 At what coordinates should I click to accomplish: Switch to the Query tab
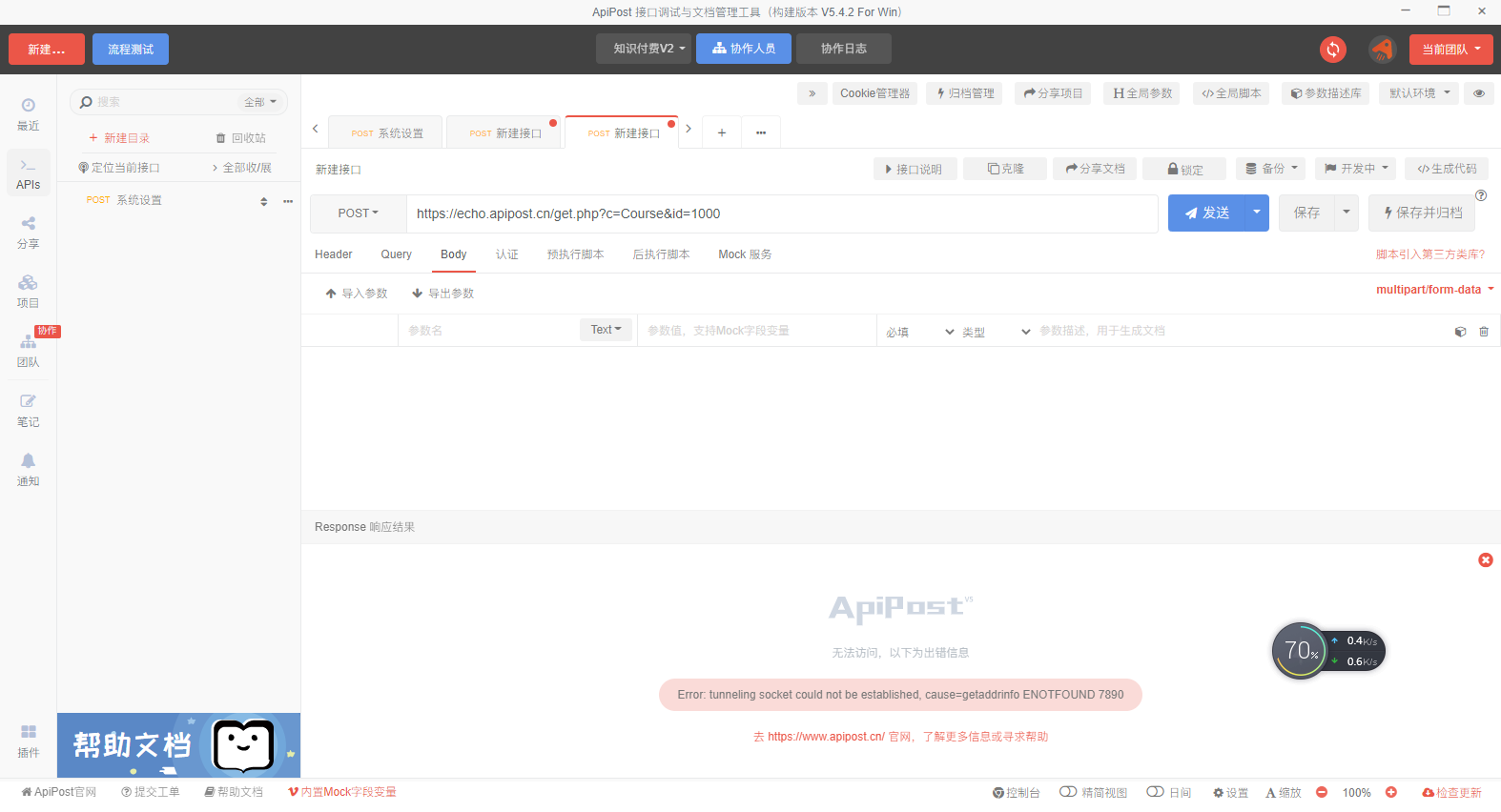click(397, 254)
